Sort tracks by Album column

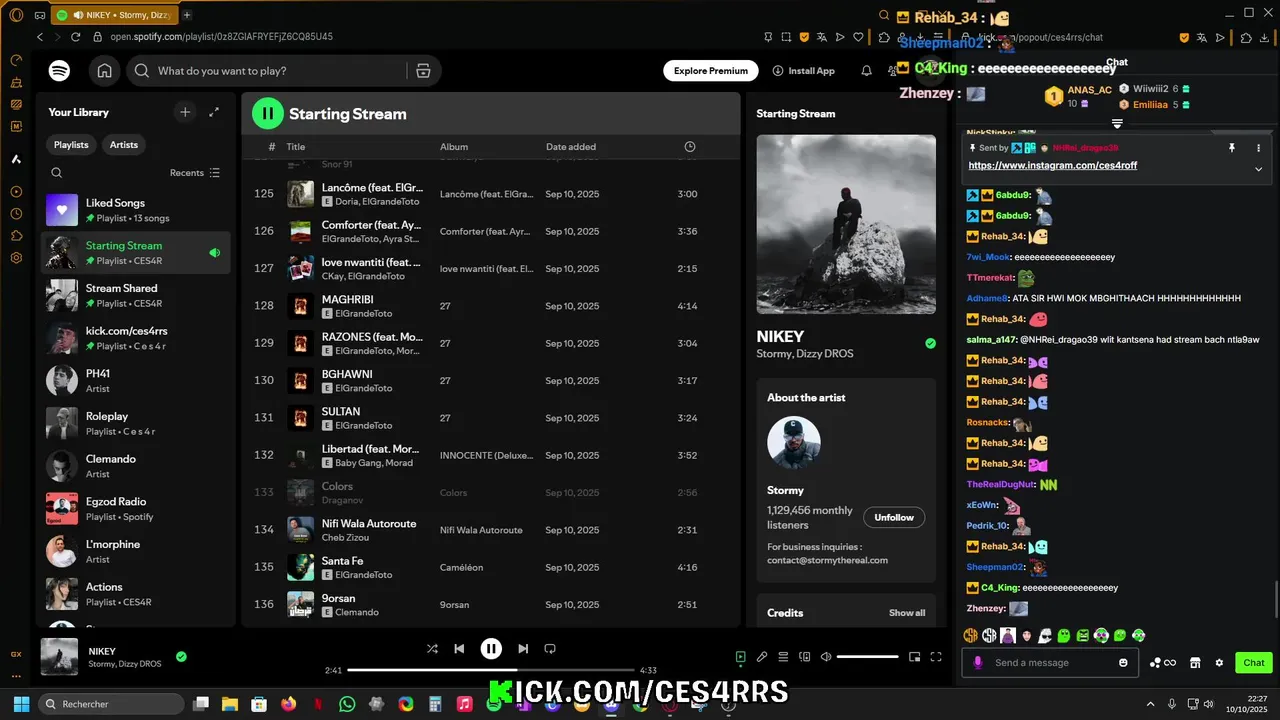tap(454, 147)
